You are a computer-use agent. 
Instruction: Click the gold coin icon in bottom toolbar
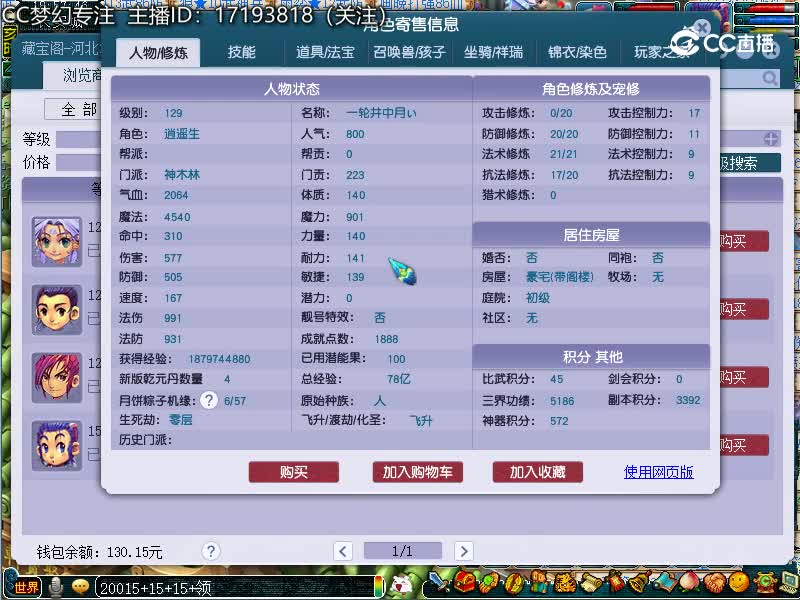[514, 583]
